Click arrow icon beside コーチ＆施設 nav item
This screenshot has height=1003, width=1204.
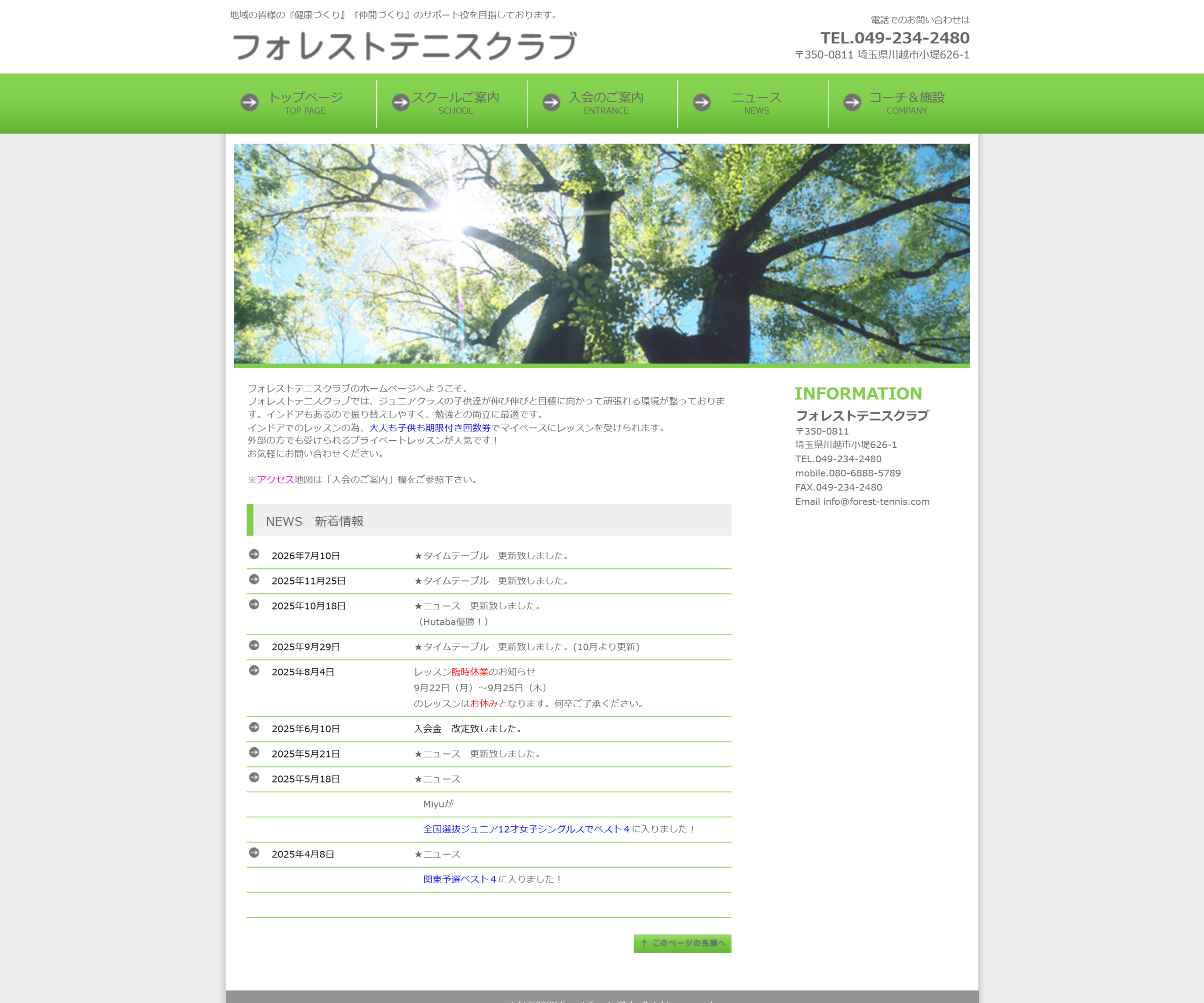853,103
